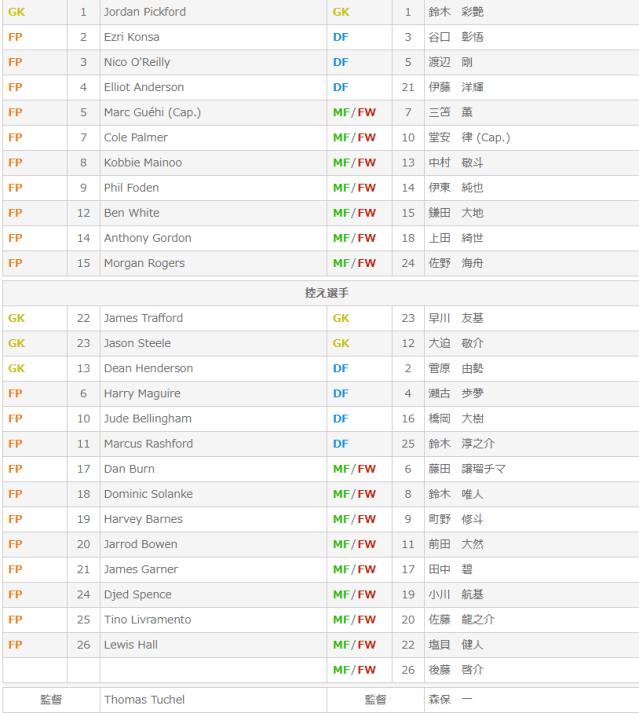Click on 三笘 薫 in starting lineup
This screenshot has width=639, height=713.
pos(450,112)
